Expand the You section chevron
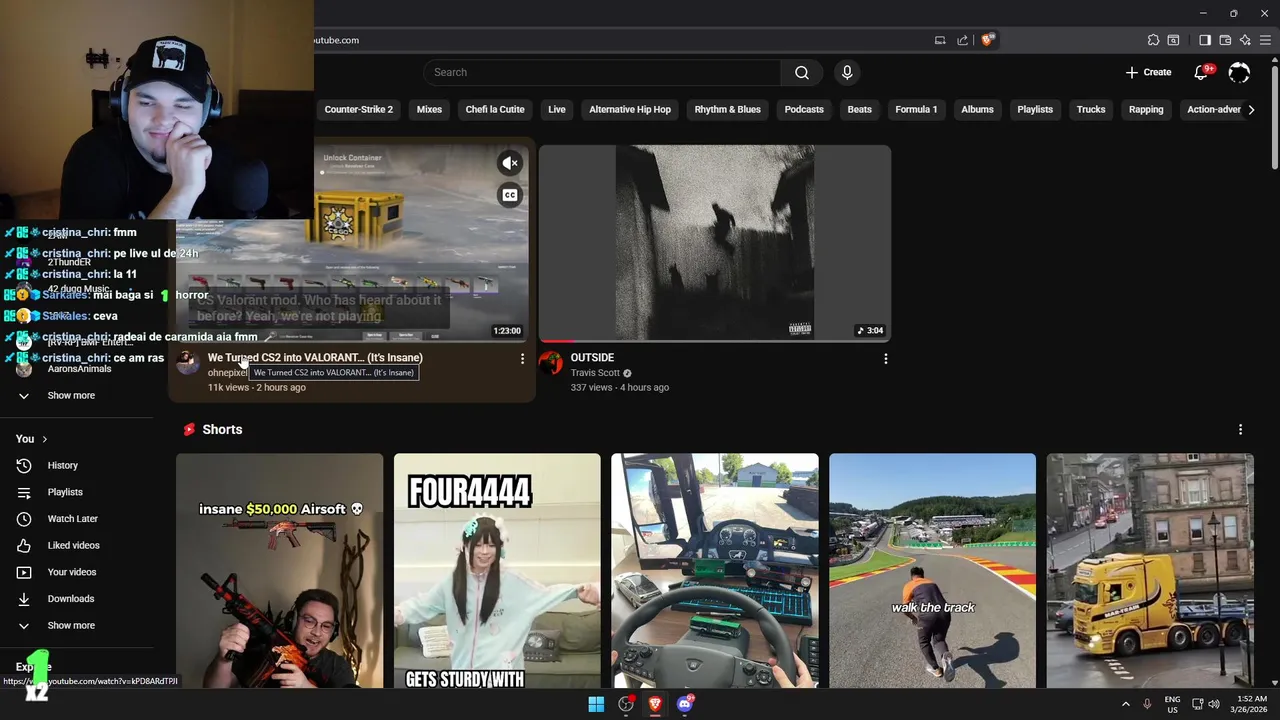 (44, 439)
